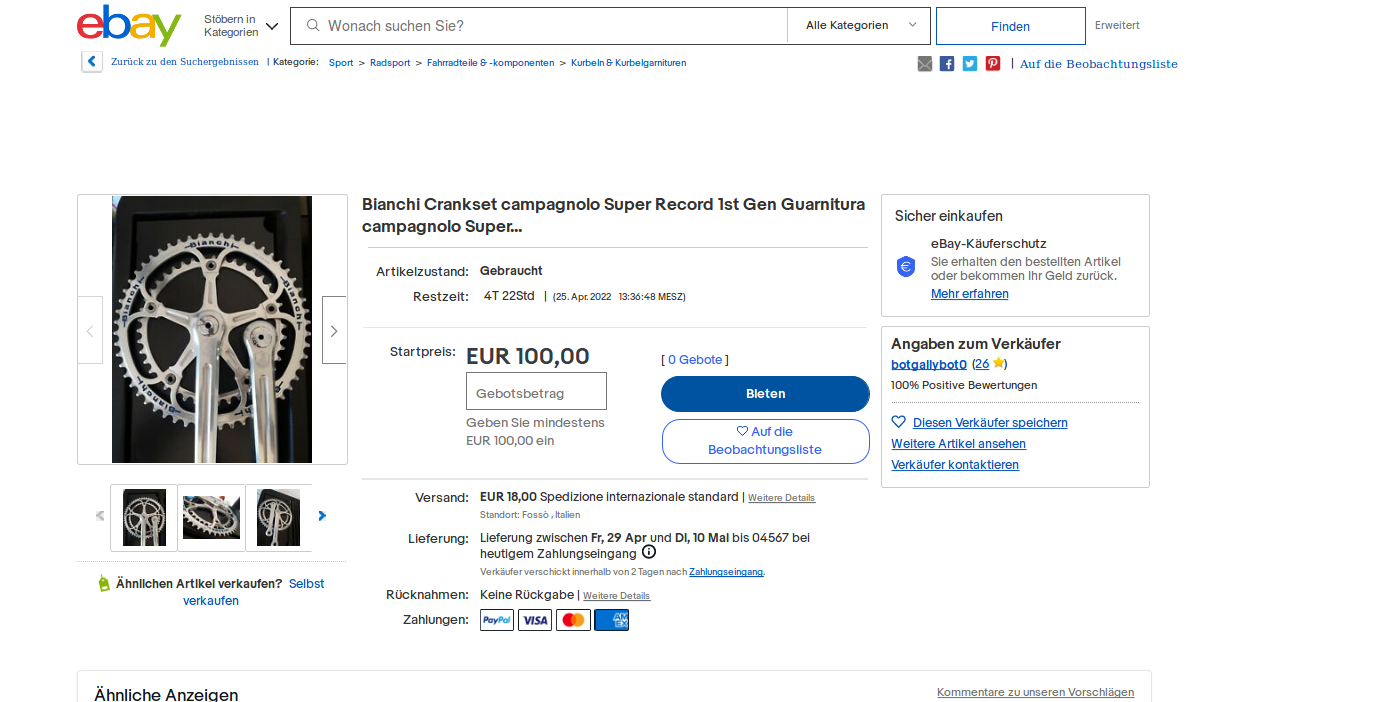Show next product image
Image resolution: width=1373 pixels, height=702 pixels.
tap(334, 330)
